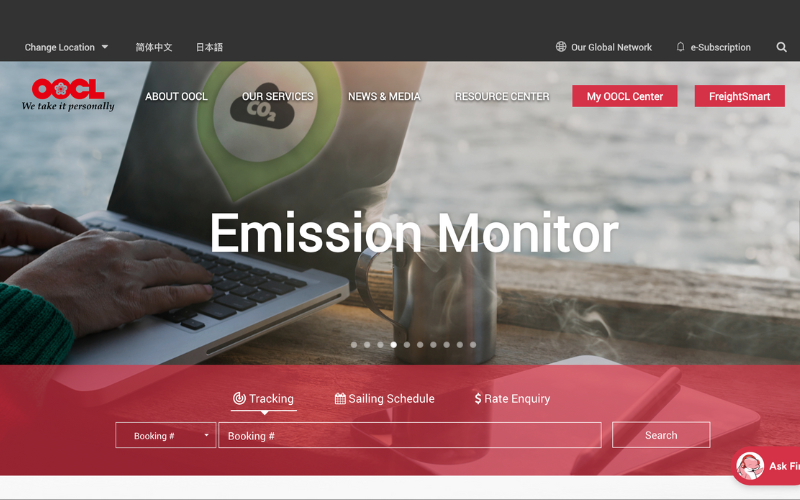The width and height of the screenshot is (800, 500).
Task: Go to the fifth carousel slide dot
Action: point(407,345)
